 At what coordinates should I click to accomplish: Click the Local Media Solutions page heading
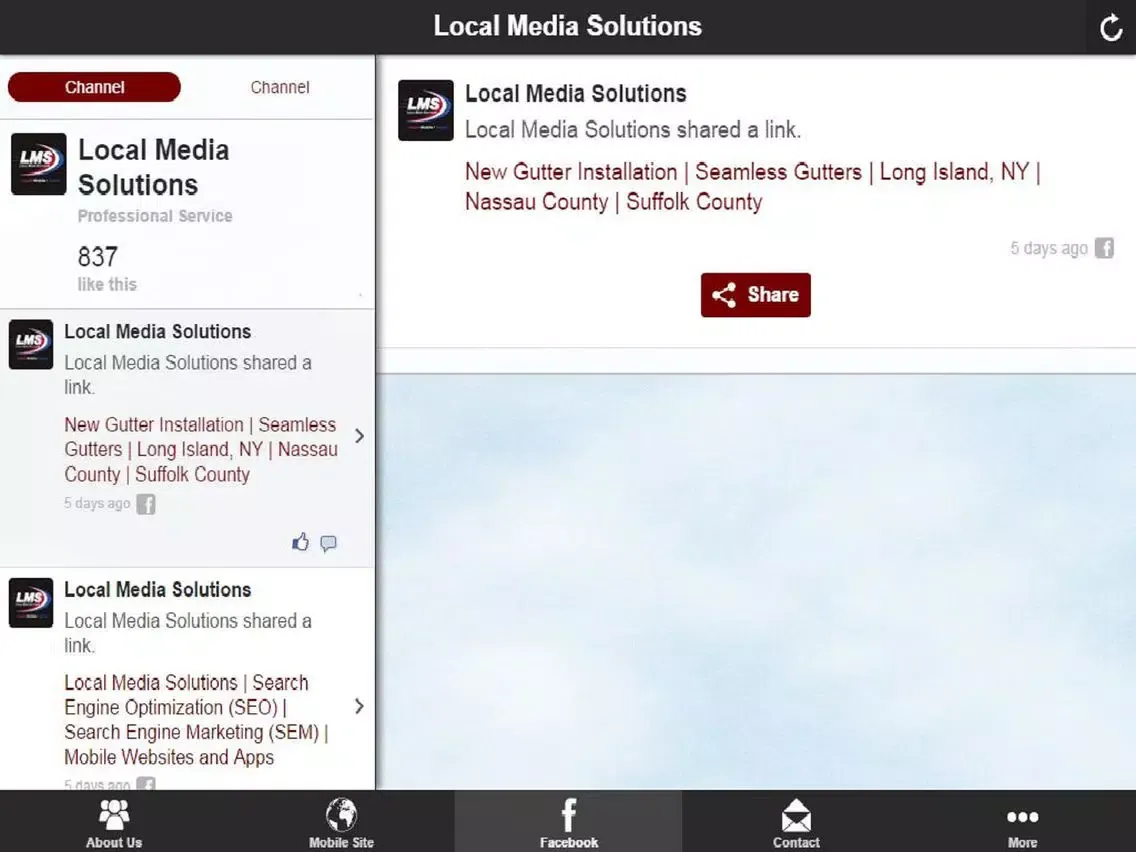click(154, 167)
